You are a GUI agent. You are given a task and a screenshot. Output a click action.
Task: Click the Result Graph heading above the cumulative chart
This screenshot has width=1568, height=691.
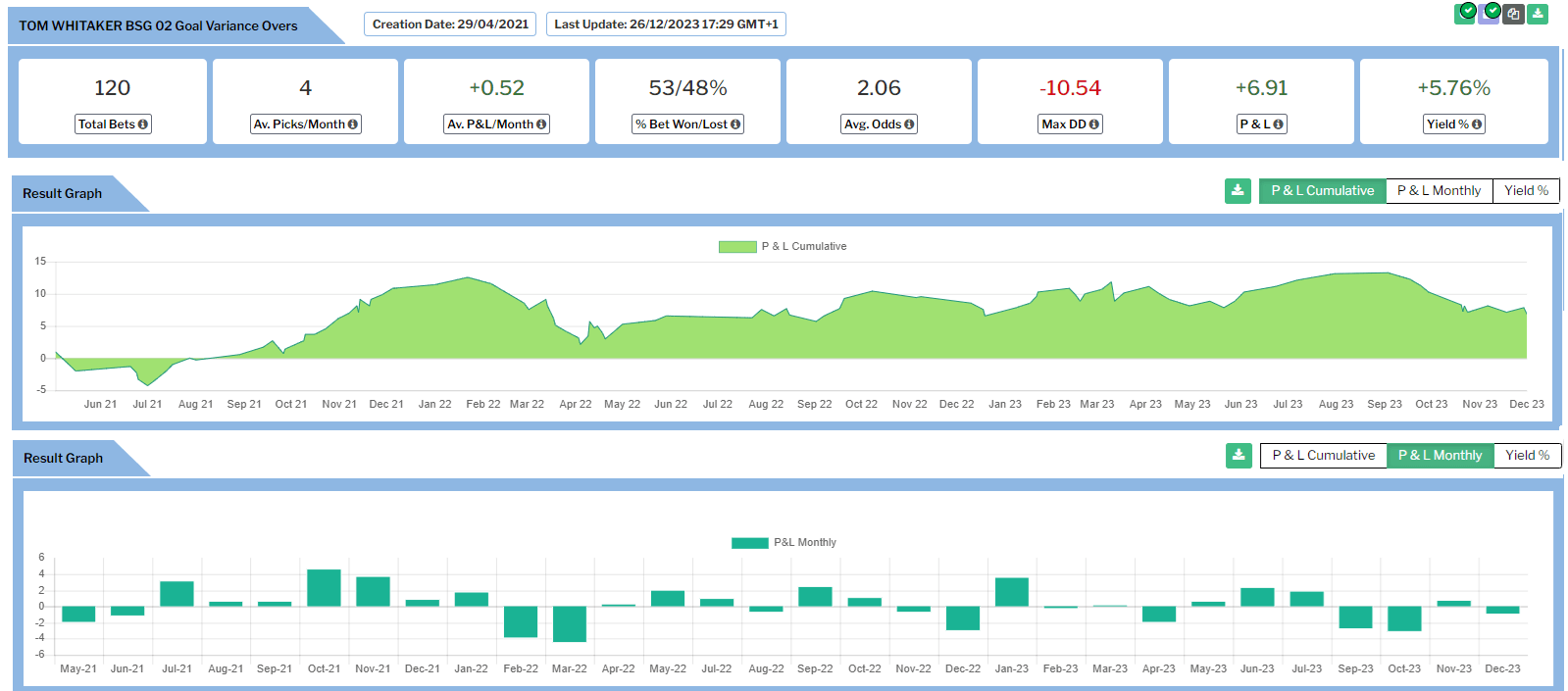coord(63,194)
